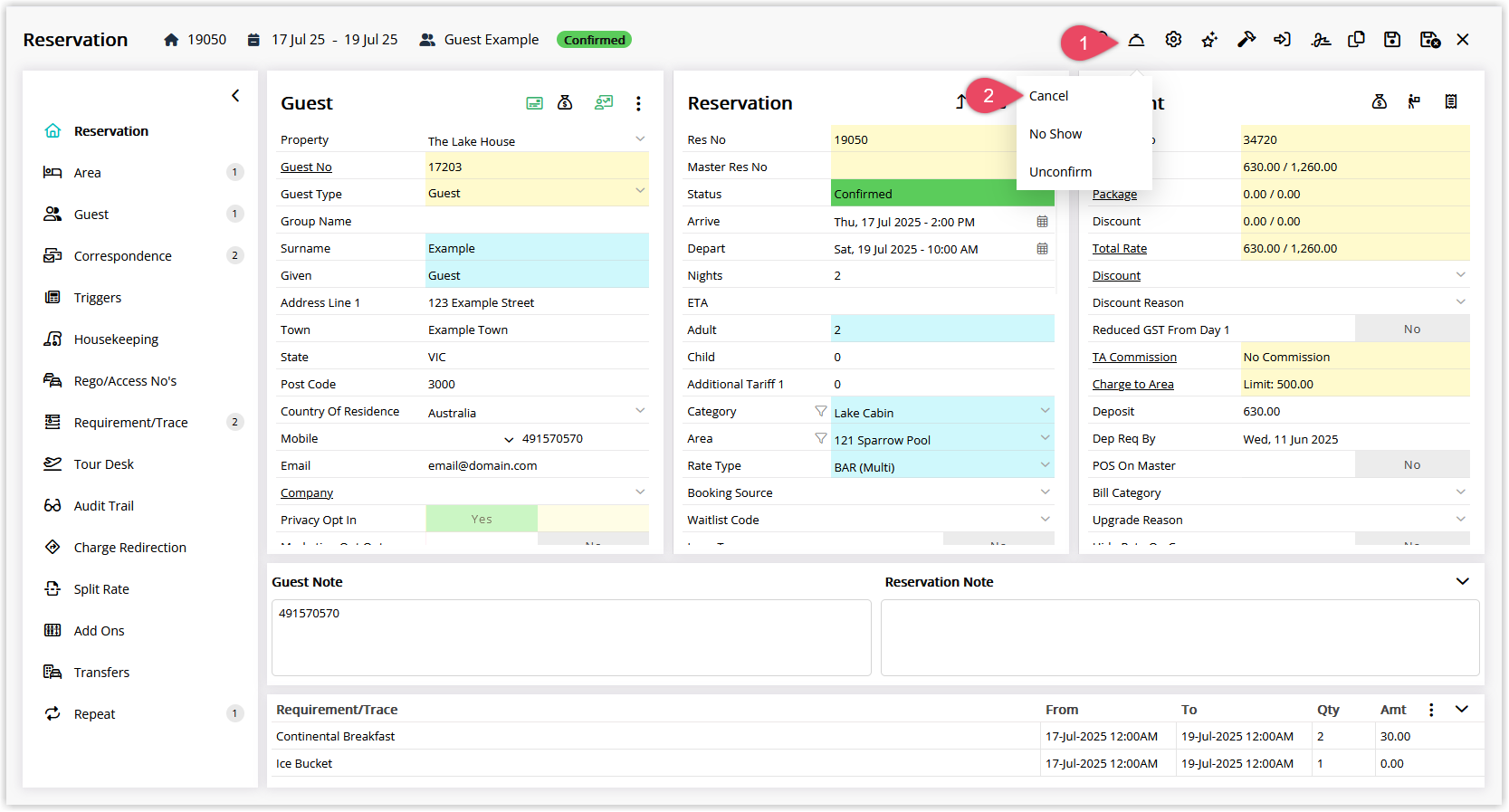Viewport: 1509px width, 812px height.
Task: Click the signature icon in toolbar
Action: (1321, 40)
